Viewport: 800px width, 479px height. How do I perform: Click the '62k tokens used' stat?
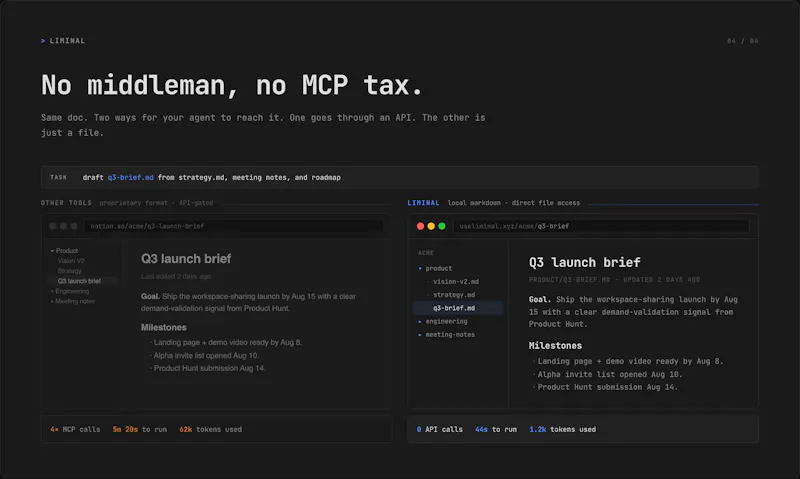(x=211, y=430)
